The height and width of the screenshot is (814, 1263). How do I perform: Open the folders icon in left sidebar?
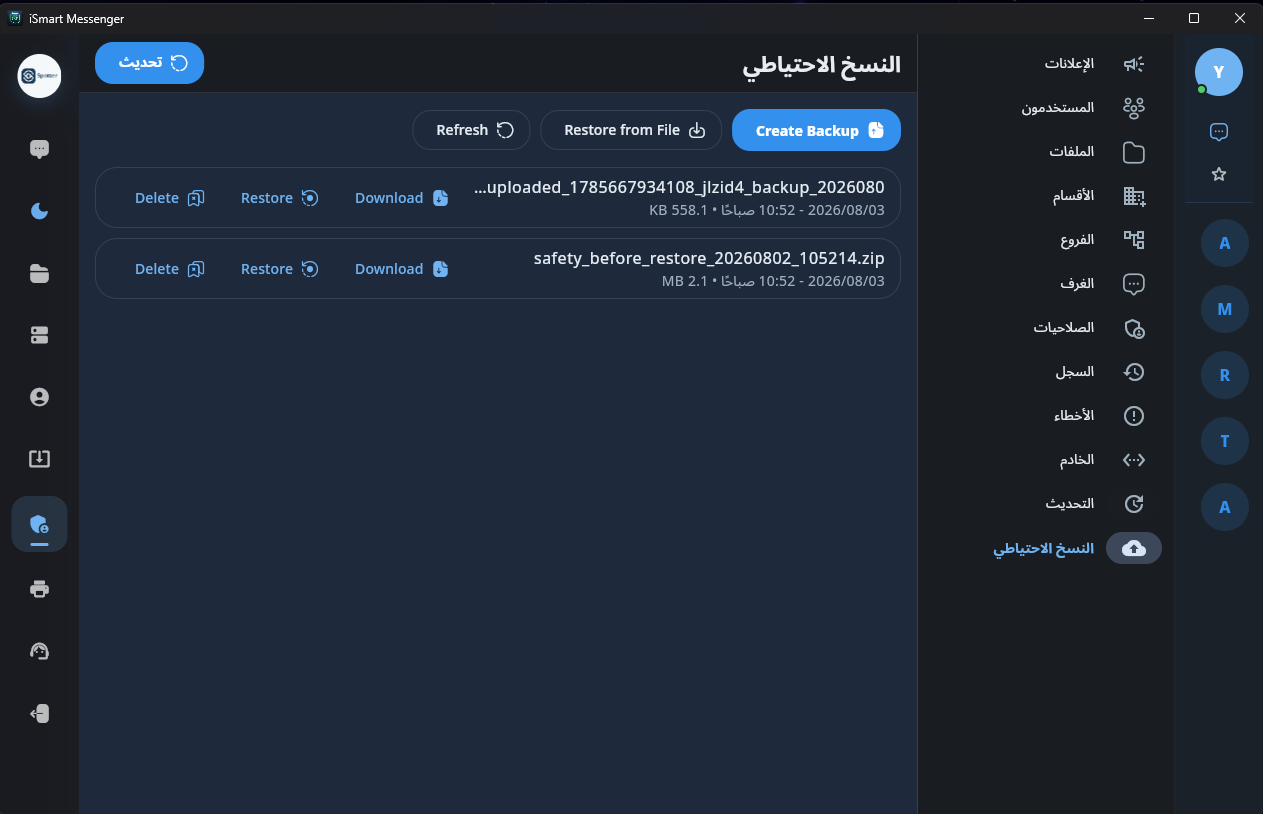click(39, 273)
